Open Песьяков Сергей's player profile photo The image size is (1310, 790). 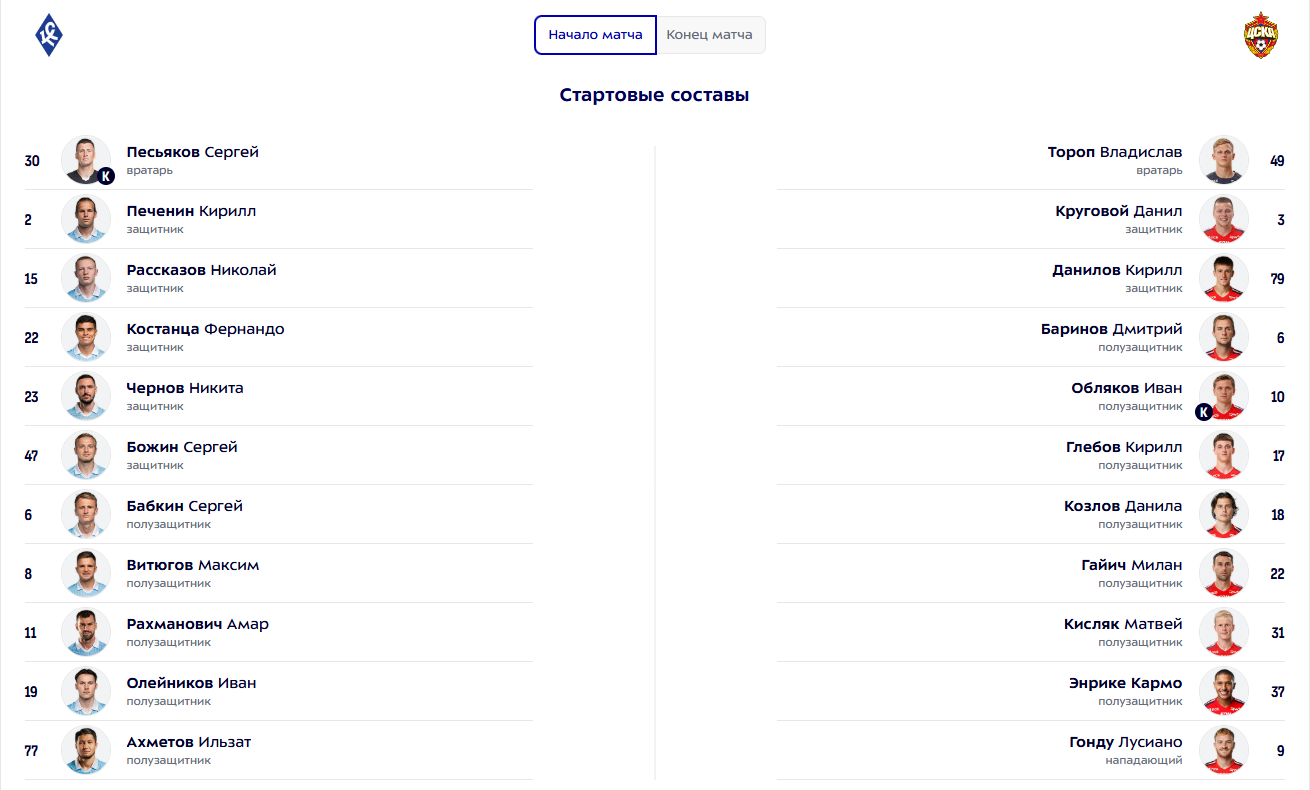[85, 160]
